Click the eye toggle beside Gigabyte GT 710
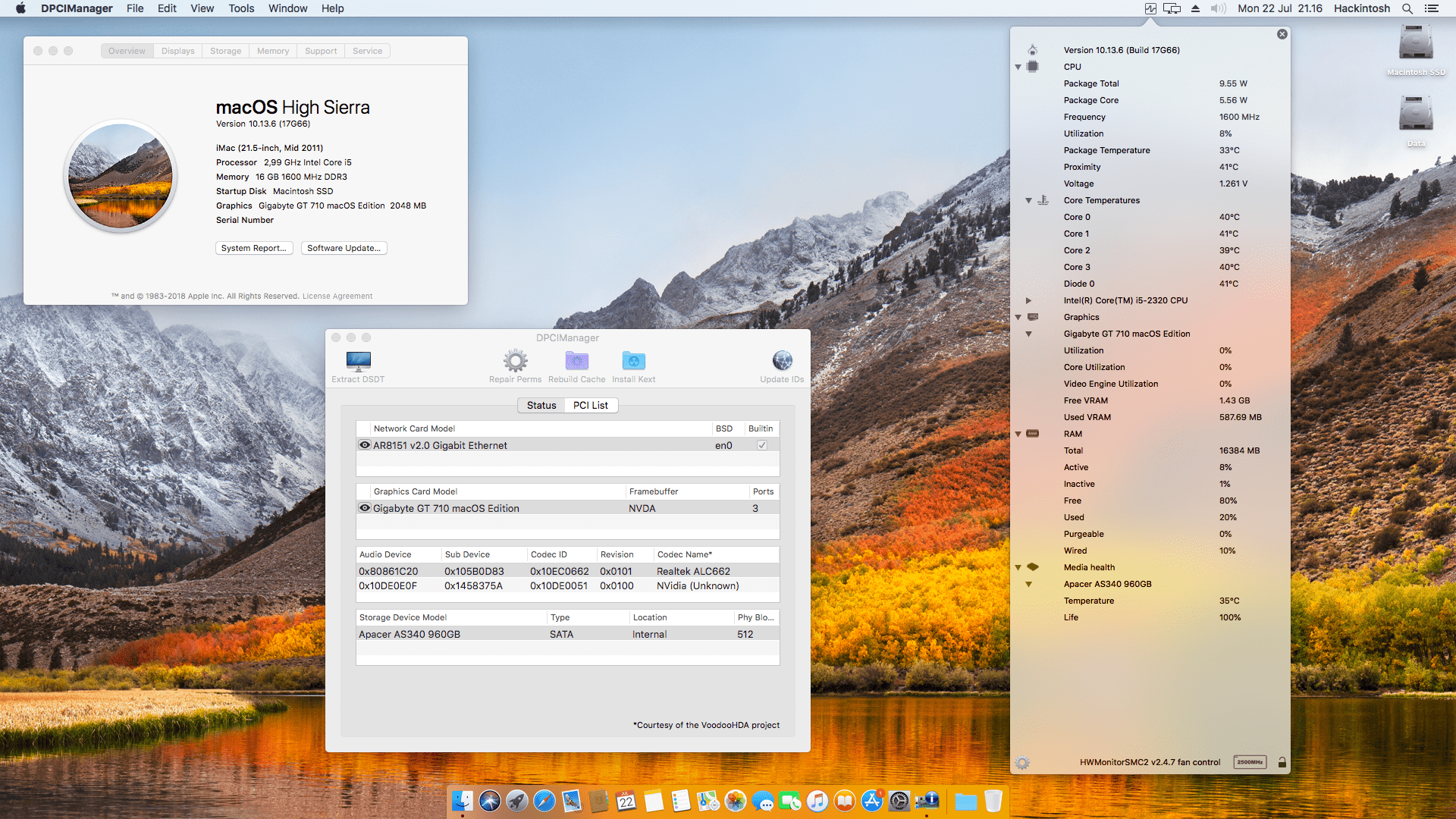 [365, 507]
